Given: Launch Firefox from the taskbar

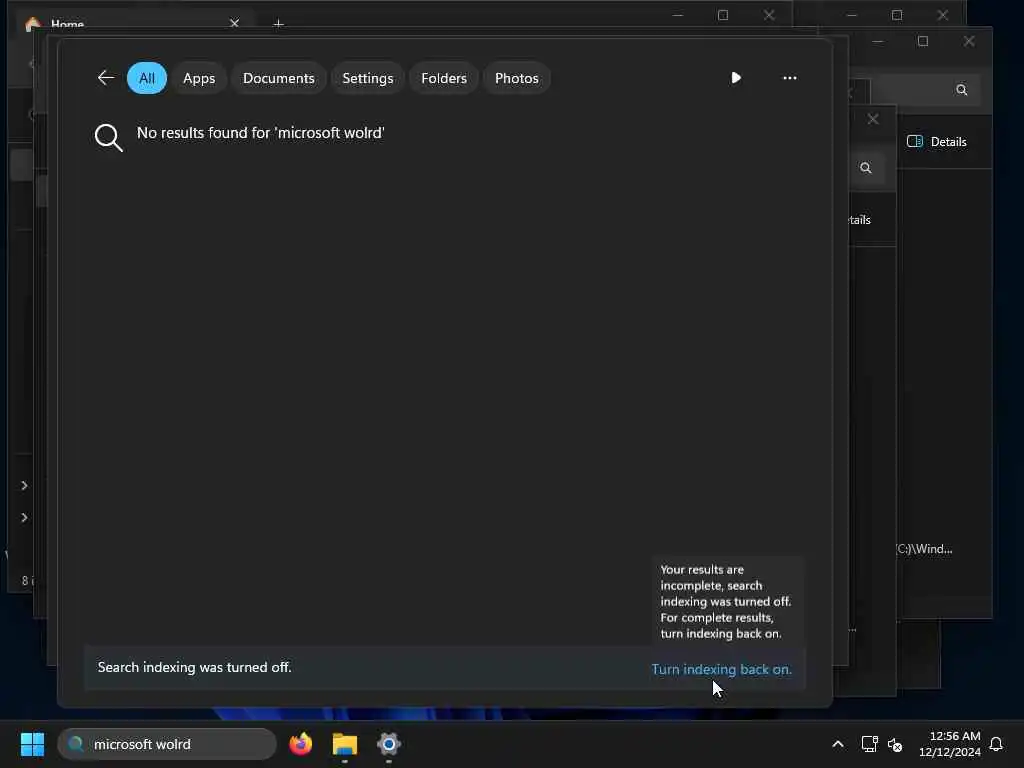Looking at the screenshot, I should click(301, 744).
